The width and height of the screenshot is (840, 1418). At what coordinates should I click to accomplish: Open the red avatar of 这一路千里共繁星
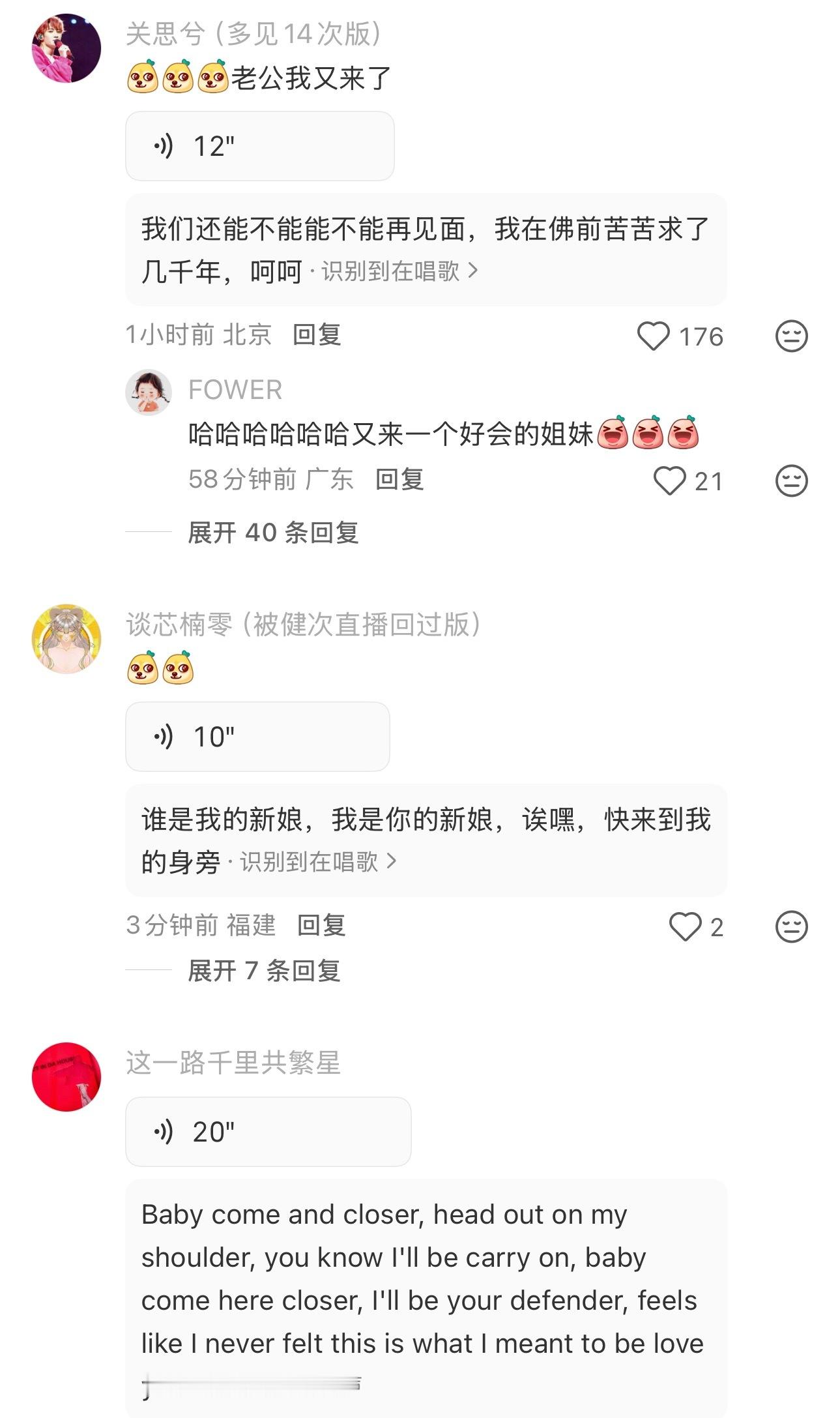(66, 1076)
